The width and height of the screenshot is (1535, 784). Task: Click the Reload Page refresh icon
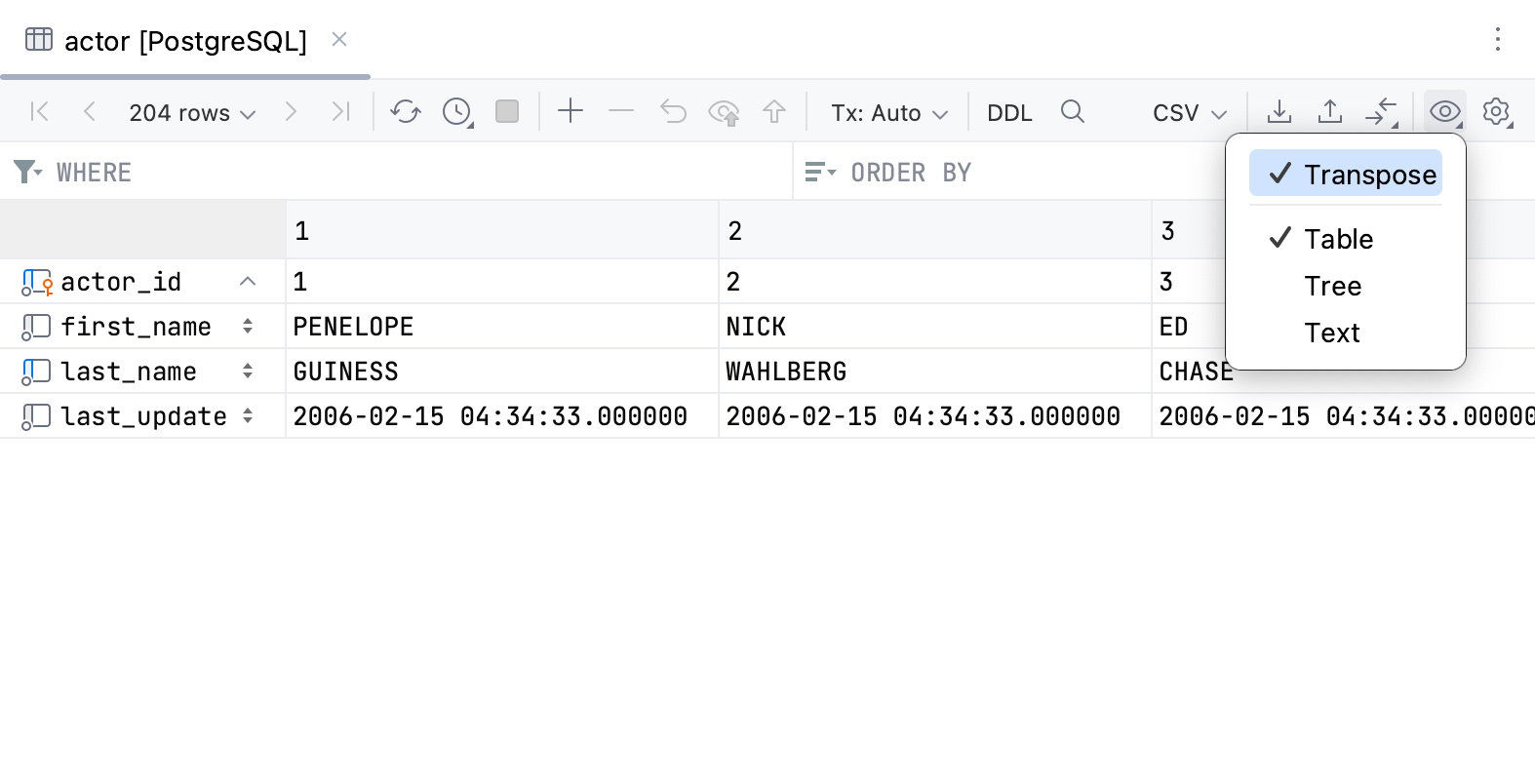(406, 112)
